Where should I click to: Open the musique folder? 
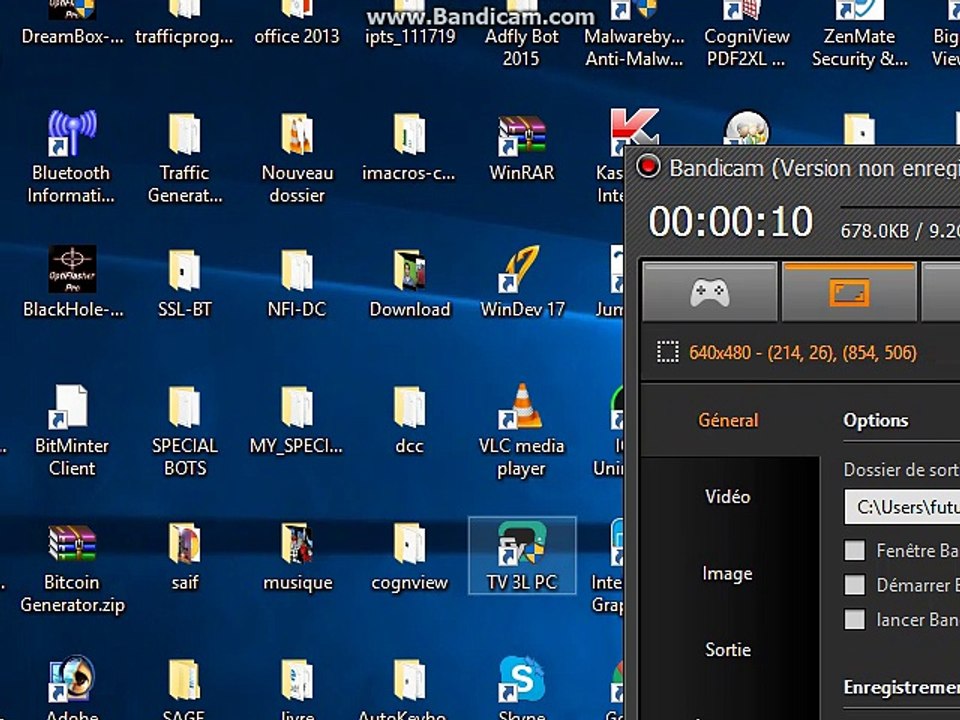pyautogui.click(x=298, y=557)
